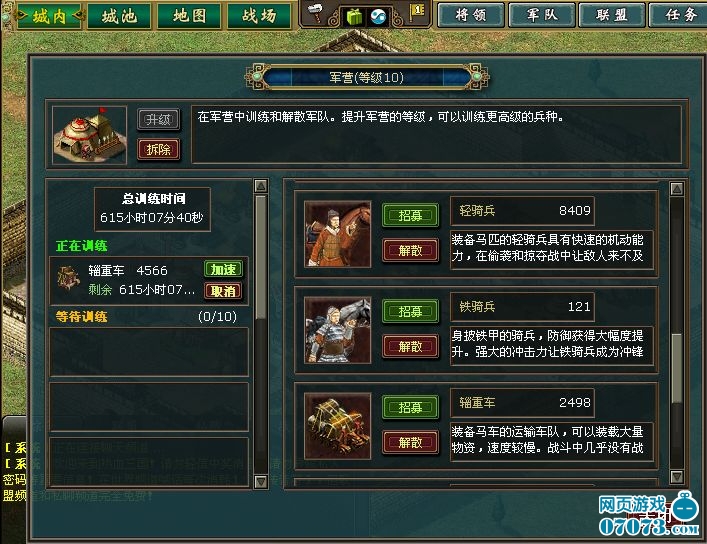Select the light cavalry (轻骑兵) portrait
Viewport: 707px width, 544px height.
[x=338, y=234]
